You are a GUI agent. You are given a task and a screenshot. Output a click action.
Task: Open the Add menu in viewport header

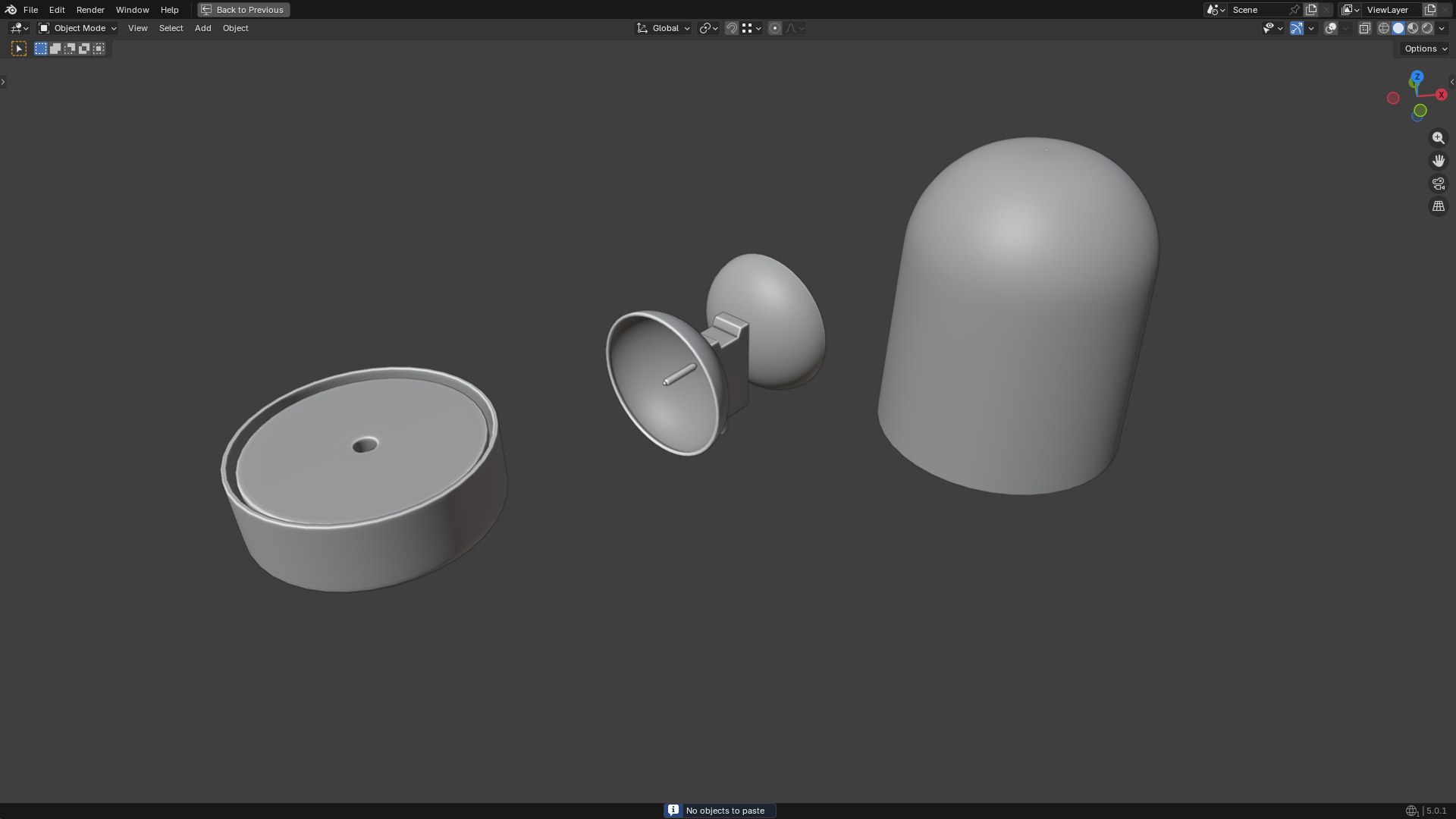tap(202, 28)
